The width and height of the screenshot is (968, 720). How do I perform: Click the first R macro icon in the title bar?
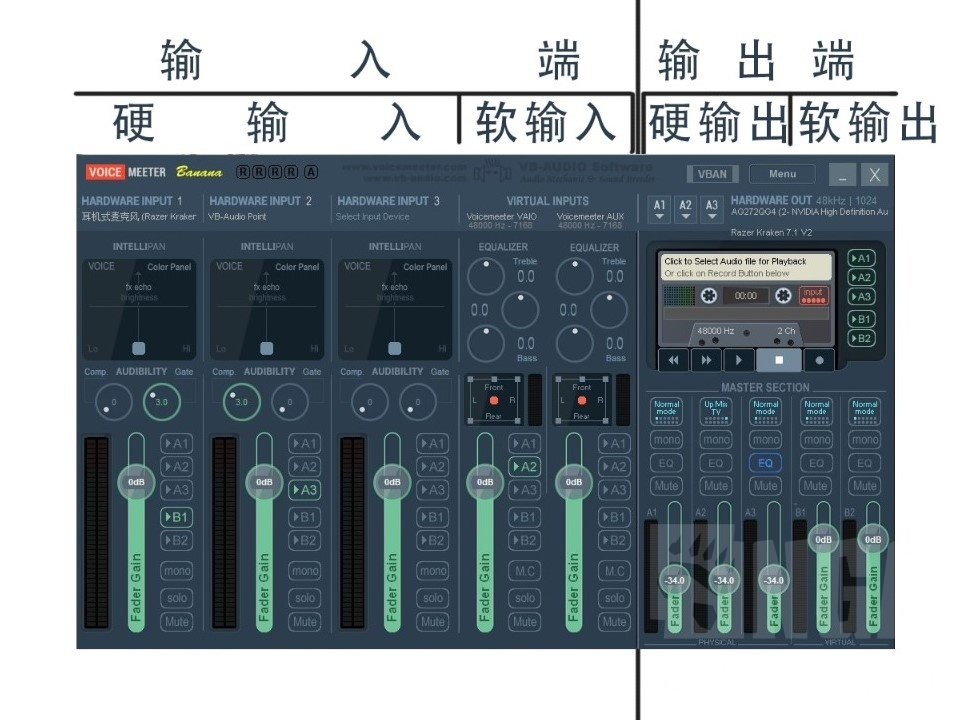tap(241, 171)
